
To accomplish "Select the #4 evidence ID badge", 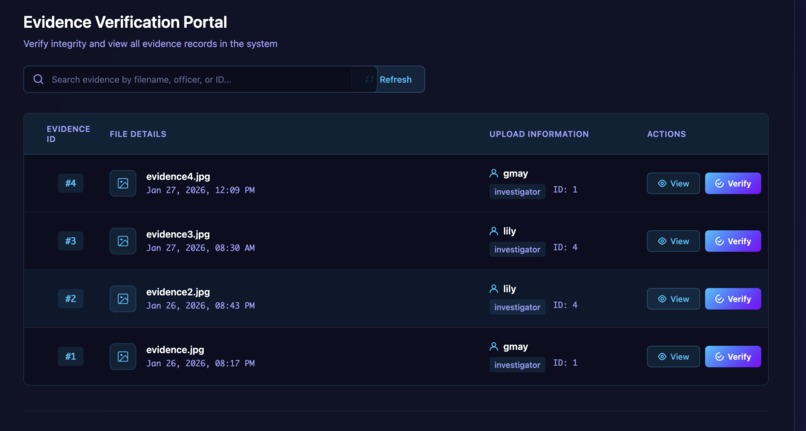I will [70, 183].
